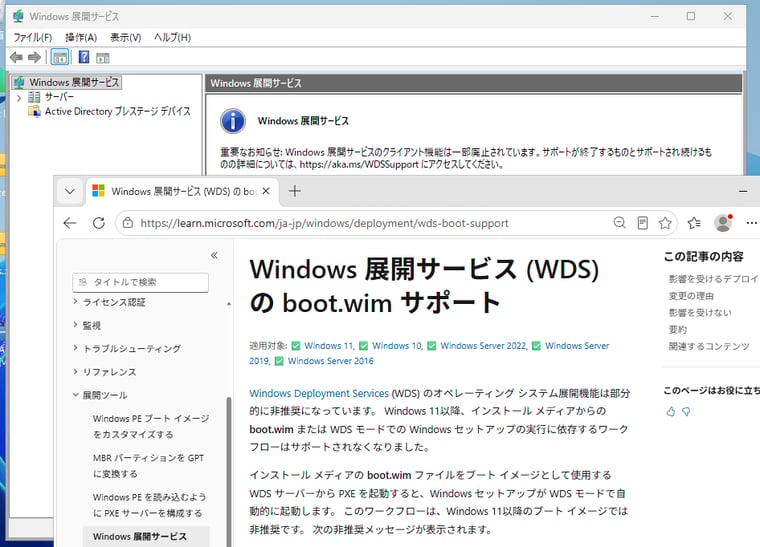The width and height of the screenshot is (760, 547).
Task: Open a new browser tab
Action: (295, 191)
